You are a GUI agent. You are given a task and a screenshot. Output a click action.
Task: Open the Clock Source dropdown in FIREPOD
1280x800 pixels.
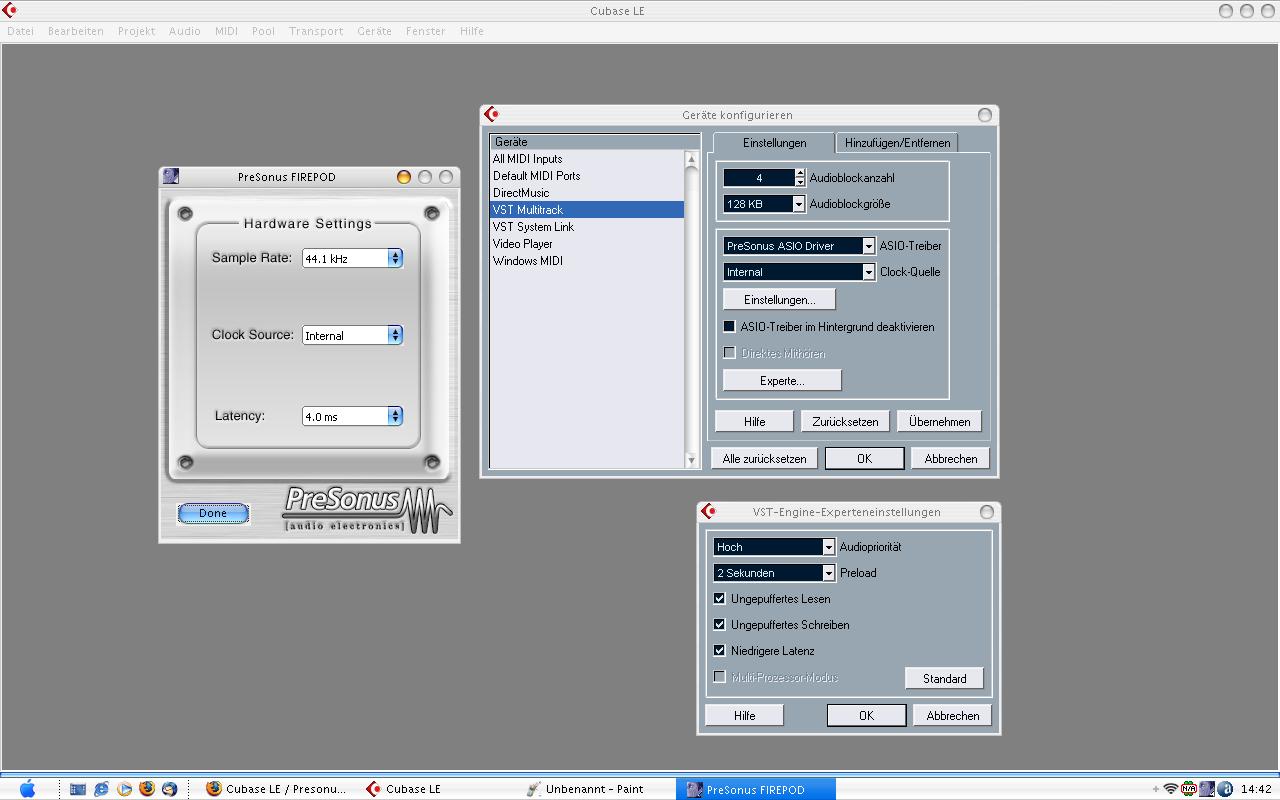point(352,335)
